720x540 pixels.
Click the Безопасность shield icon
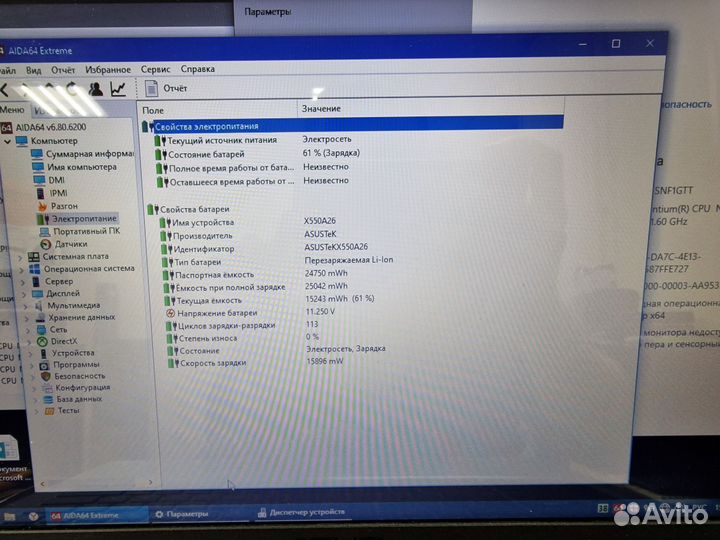45,377
